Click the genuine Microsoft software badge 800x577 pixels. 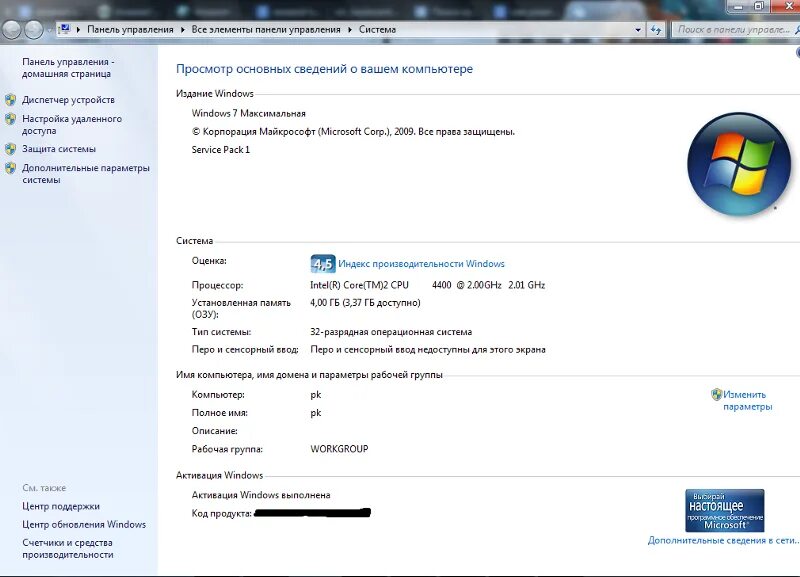click(x=724, y=511)
